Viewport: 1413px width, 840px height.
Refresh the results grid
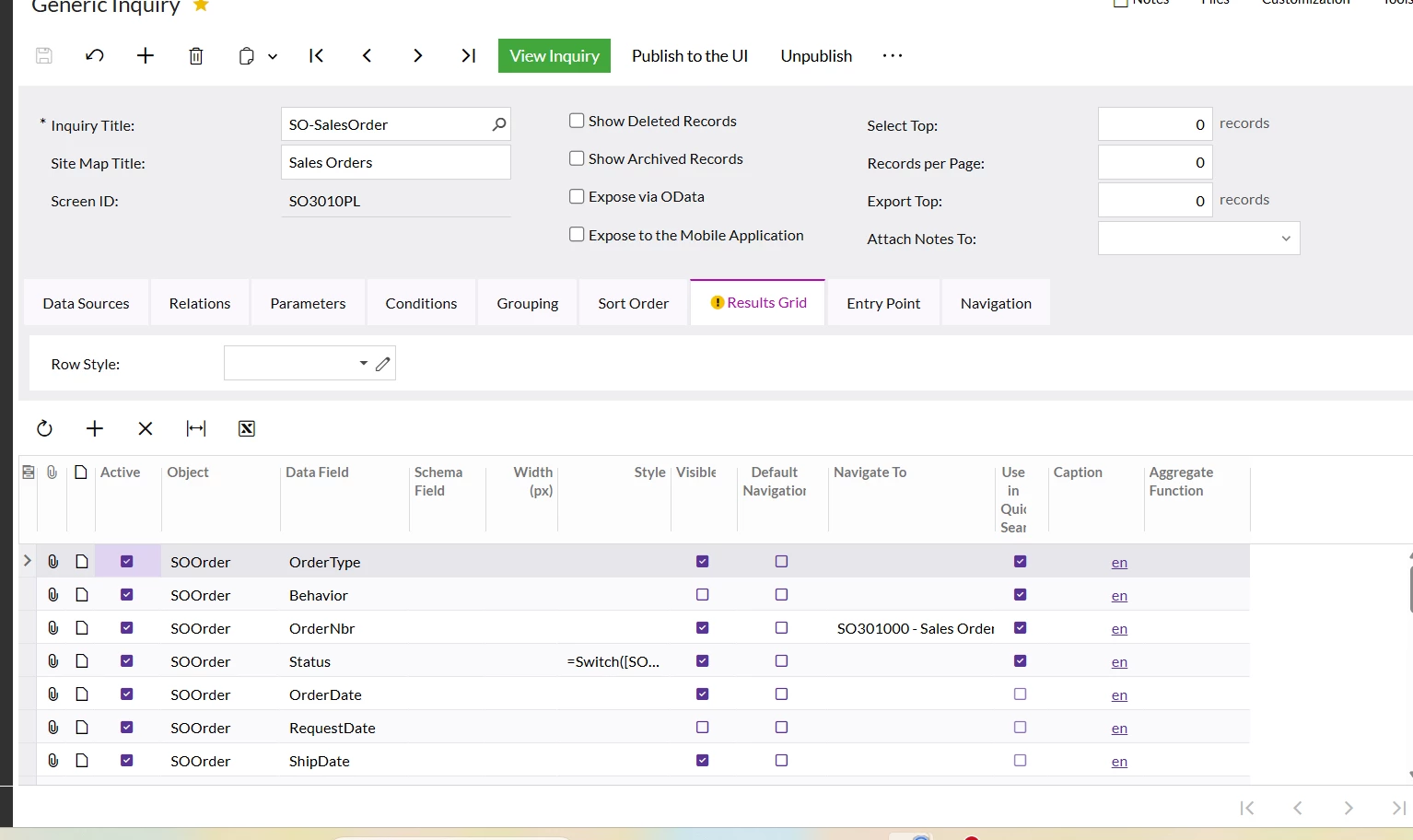tap(44, 428)
